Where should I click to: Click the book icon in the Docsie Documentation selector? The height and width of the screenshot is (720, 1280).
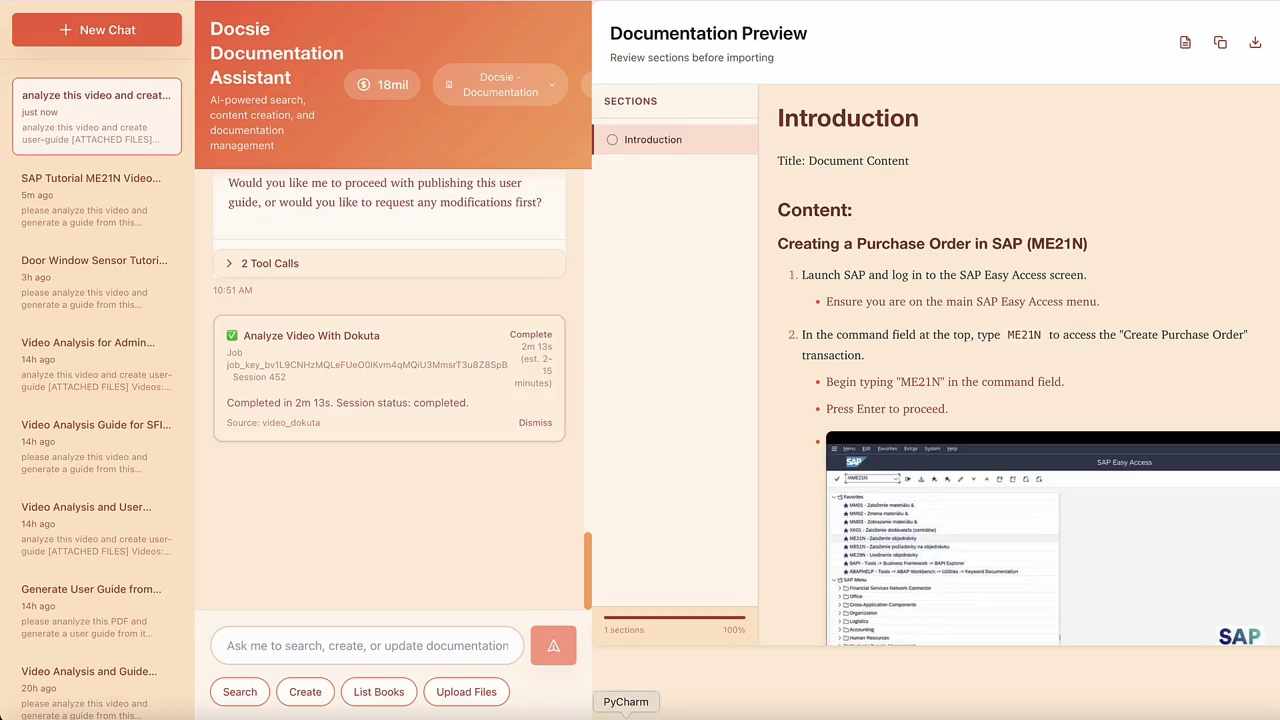tap(449, 84)
